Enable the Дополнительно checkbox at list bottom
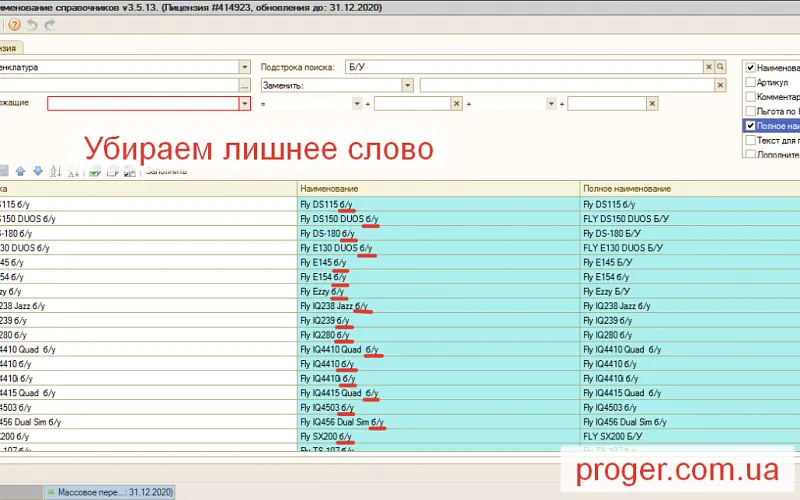800x500 pixels. point(750,154)
